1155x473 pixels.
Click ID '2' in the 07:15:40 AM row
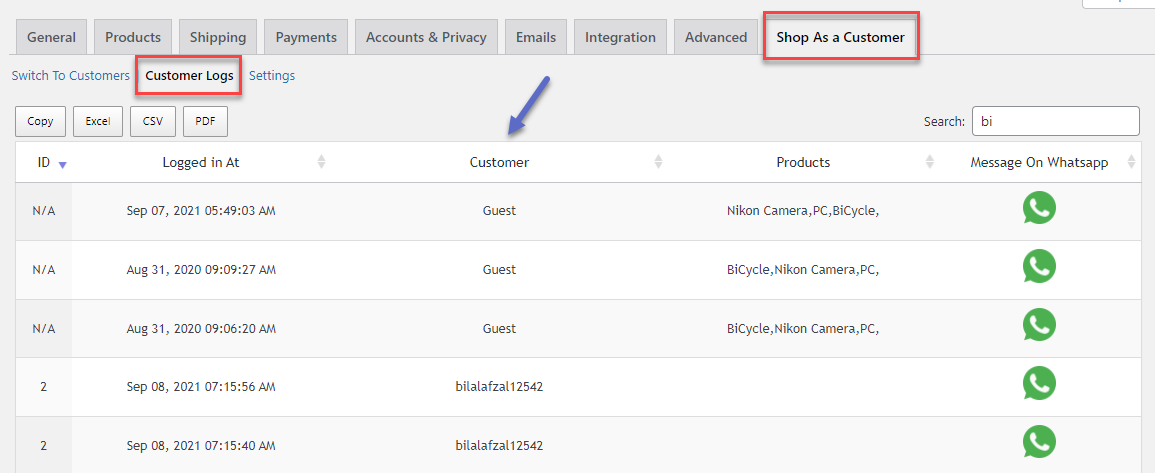pos(43,446)
